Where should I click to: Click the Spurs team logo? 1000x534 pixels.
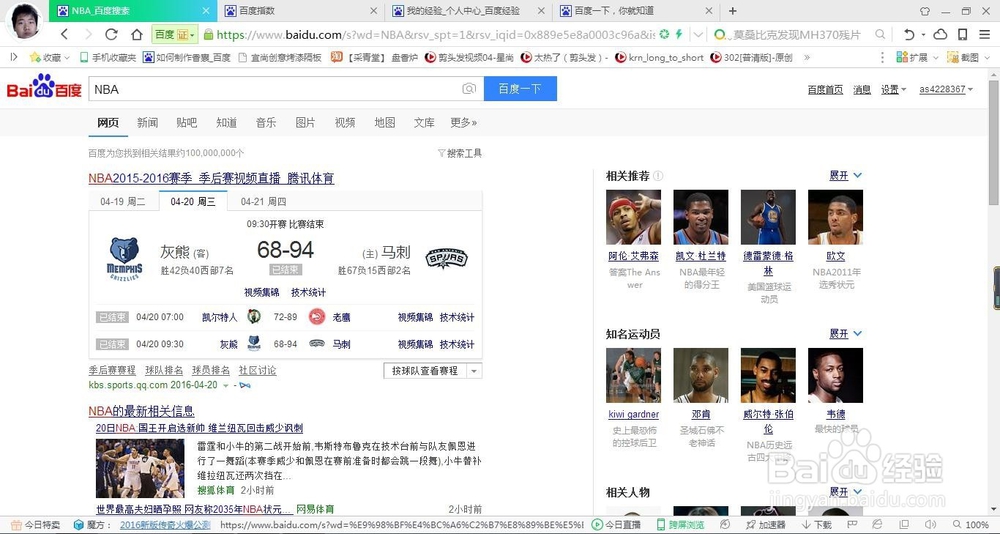click(446, 258)
